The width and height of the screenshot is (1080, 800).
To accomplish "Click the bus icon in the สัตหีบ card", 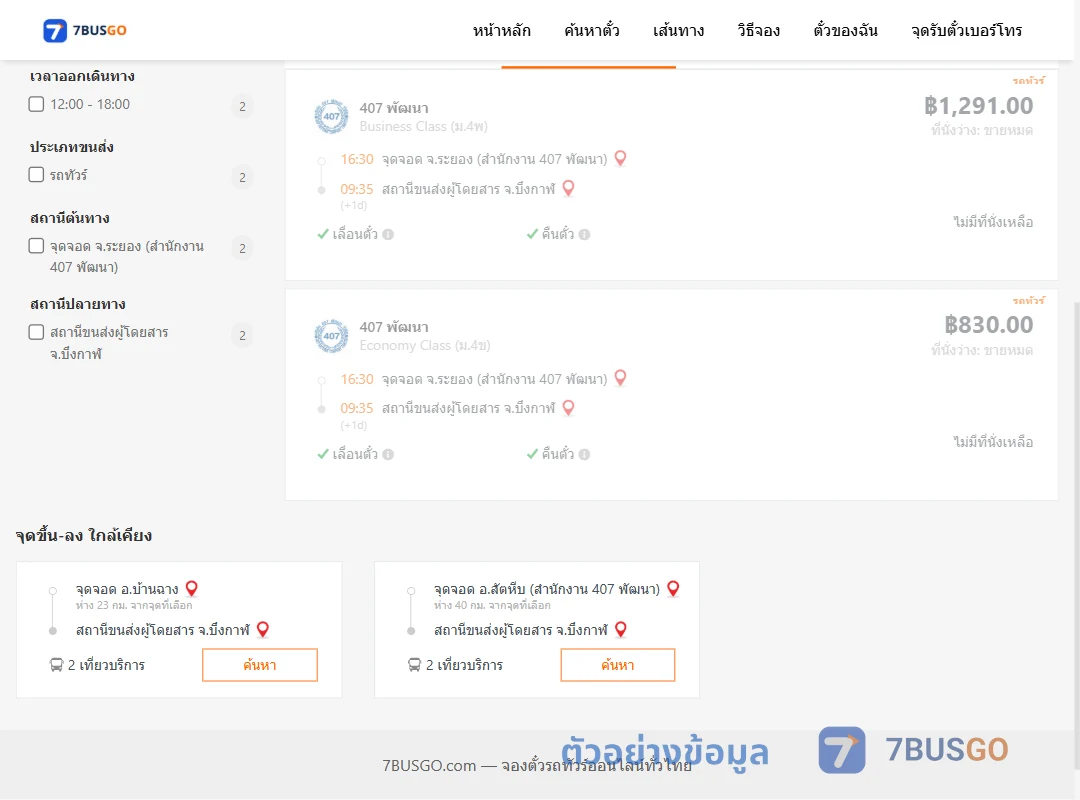I will (x=414, y=665).
